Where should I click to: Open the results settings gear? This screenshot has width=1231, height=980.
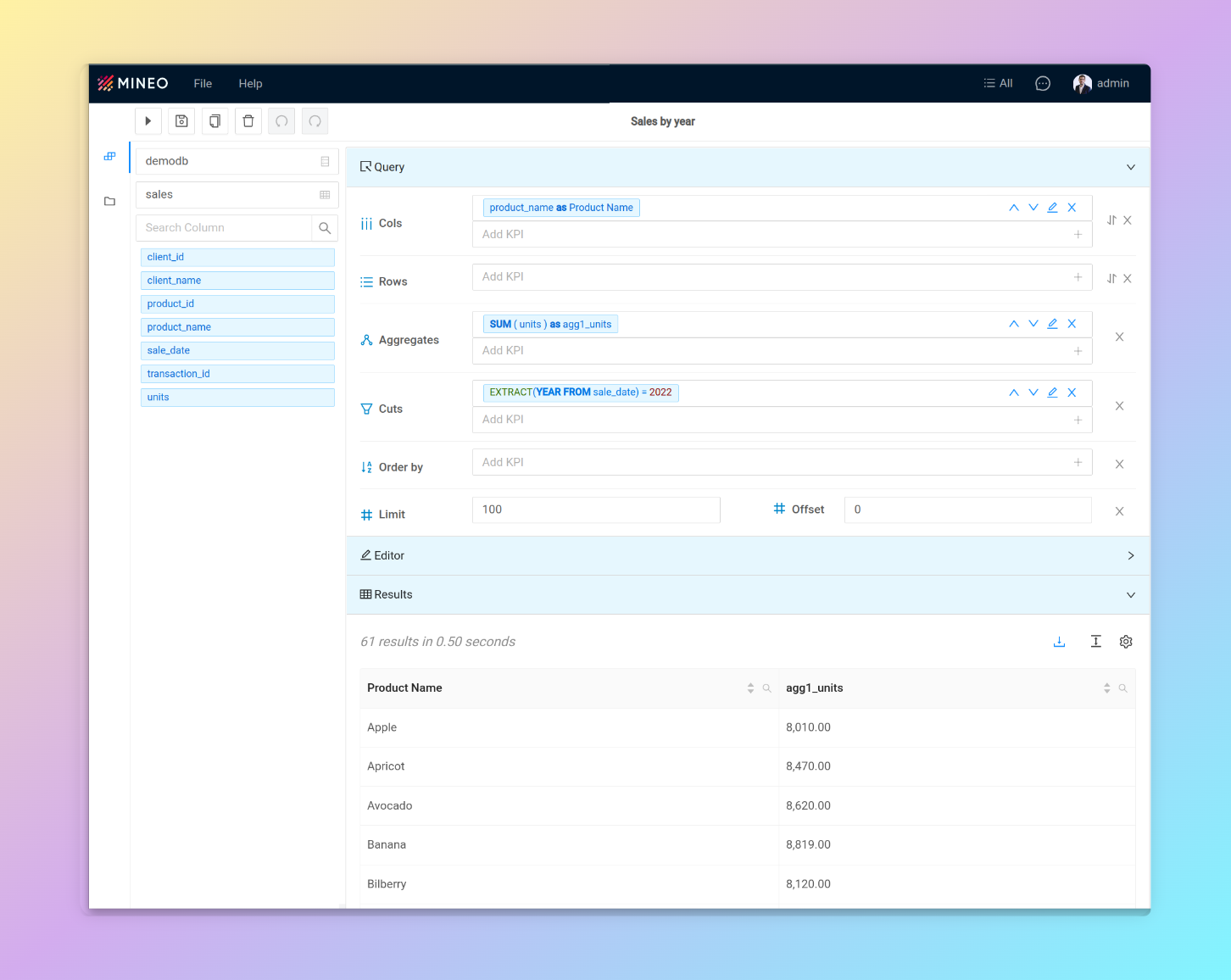point(1126,642)
